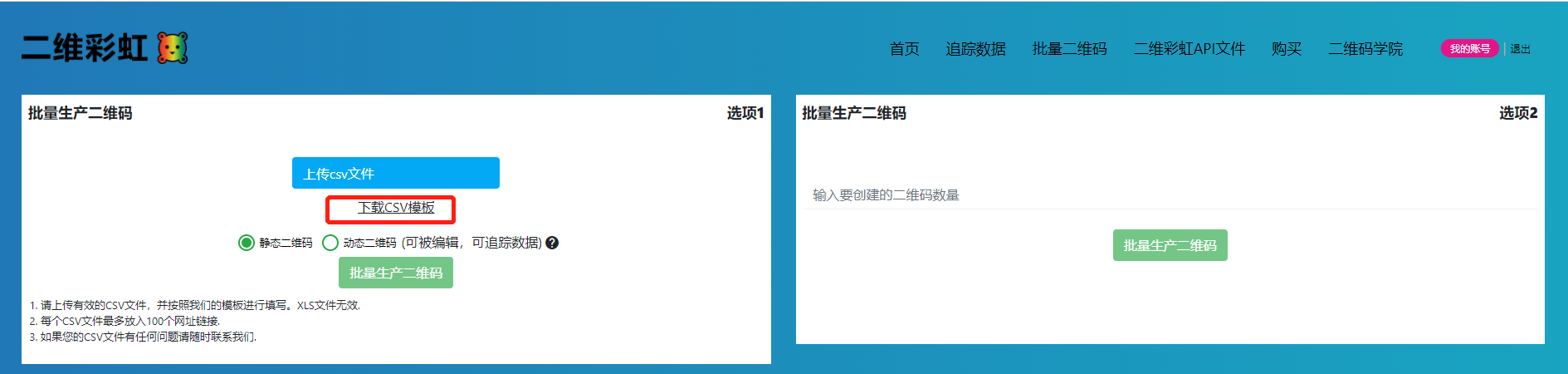Click the 选项1 panel heading 批量生产二维码
The height and width of the screenshot is (374, 1568).
(81, 113)
